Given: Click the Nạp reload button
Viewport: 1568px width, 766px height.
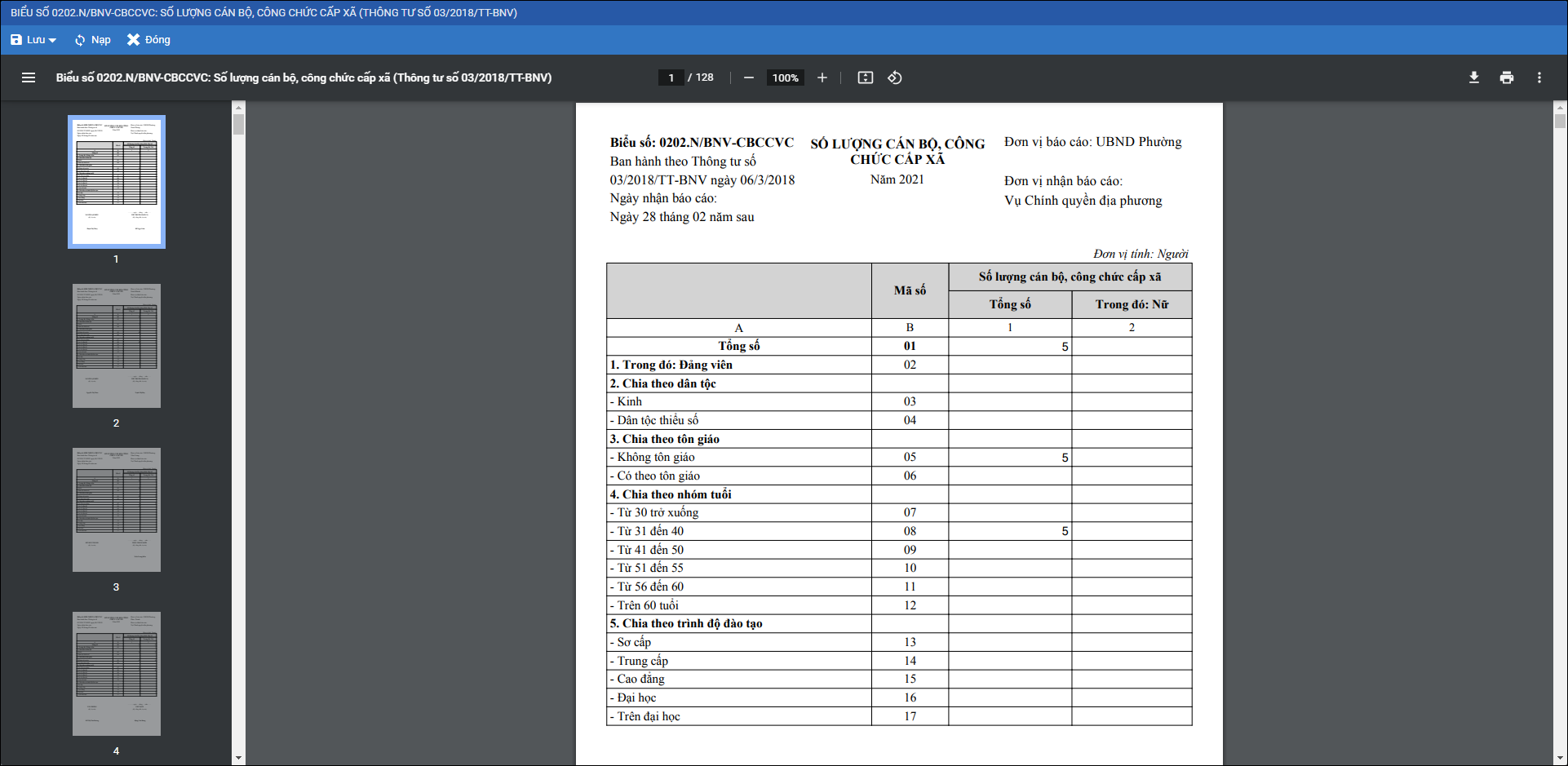Looking at the screenshot, I should 92,40.
